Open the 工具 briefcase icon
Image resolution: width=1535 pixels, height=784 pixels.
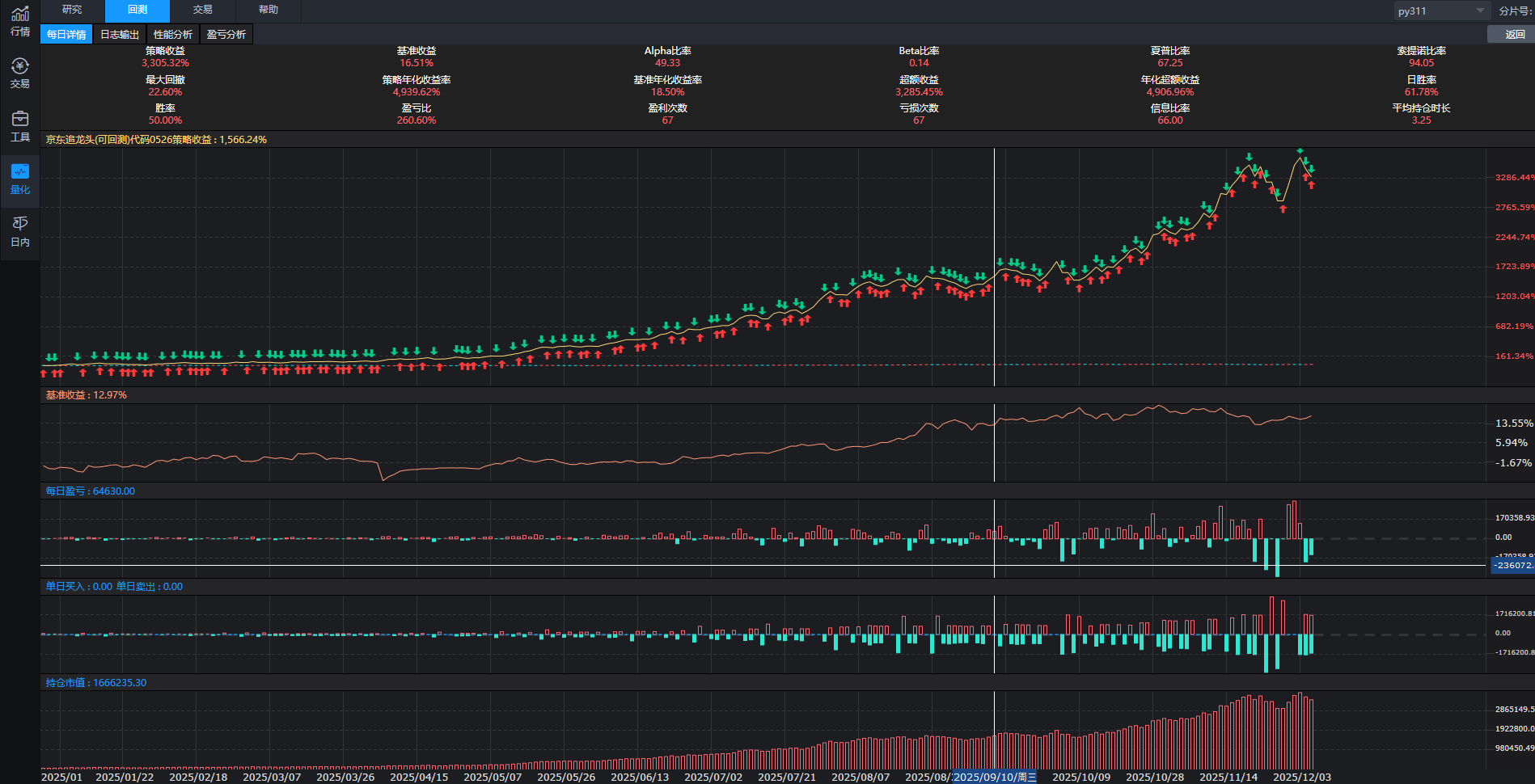pos(20,126)
